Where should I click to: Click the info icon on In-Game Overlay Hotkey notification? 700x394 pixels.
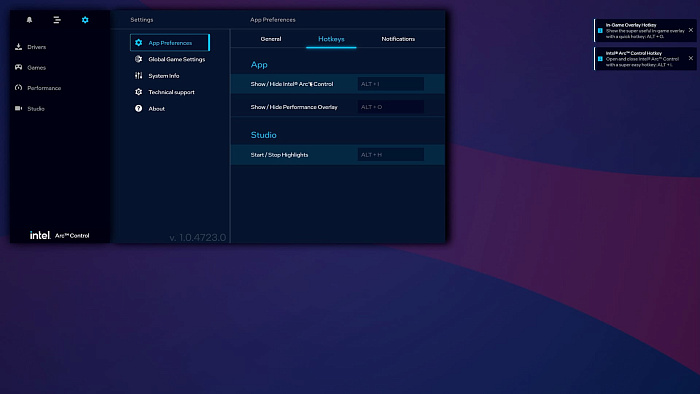(600, 31)
